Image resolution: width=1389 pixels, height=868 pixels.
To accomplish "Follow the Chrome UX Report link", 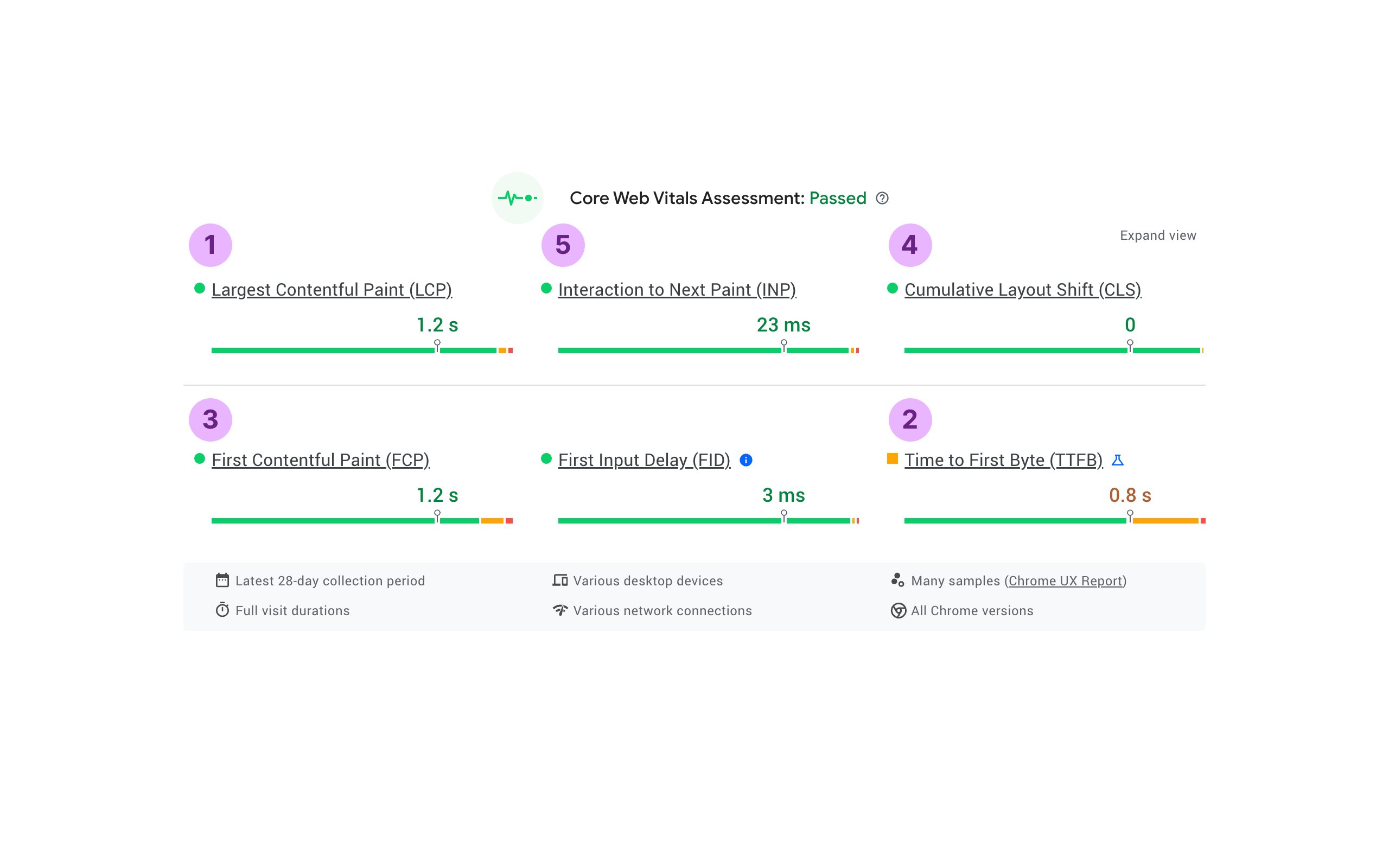I will click(1065, 581).
